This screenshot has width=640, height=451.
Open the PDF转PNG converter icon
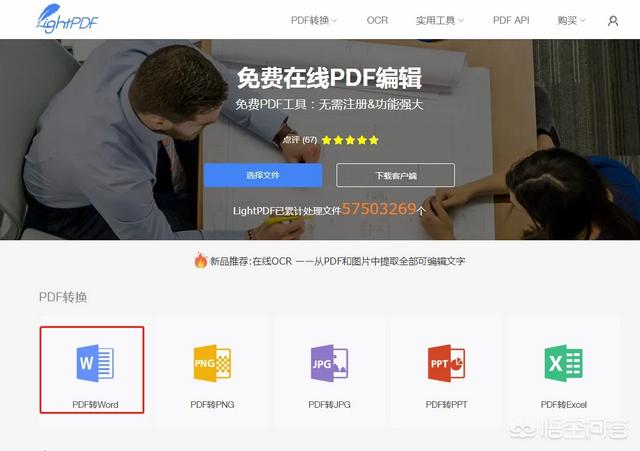(x=212, y=363)
